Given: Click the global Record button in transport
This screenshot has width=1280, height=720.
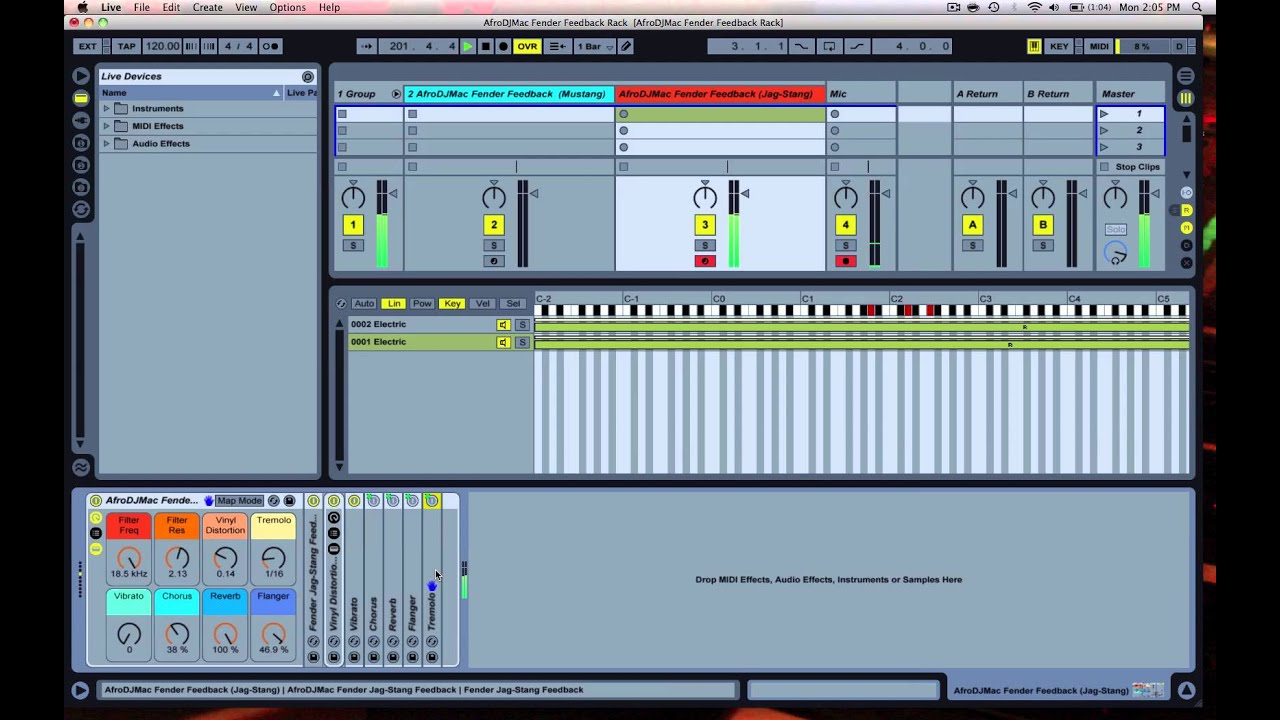Looking at the screenshot, I should pyautogui.click(x=503, y=46).
